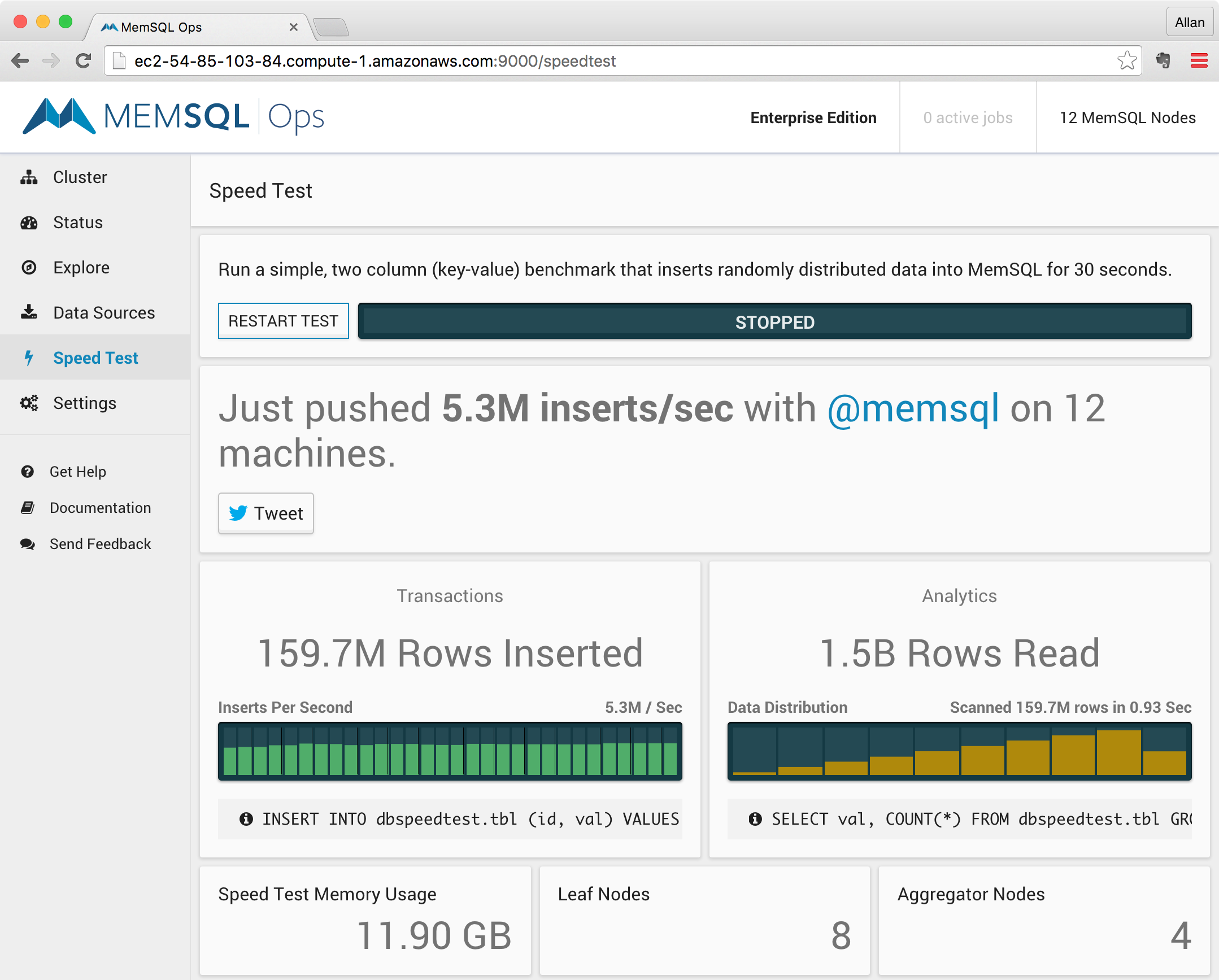Click the Data Distribution bar chart

pyautogui.click(x=960, y=751)
